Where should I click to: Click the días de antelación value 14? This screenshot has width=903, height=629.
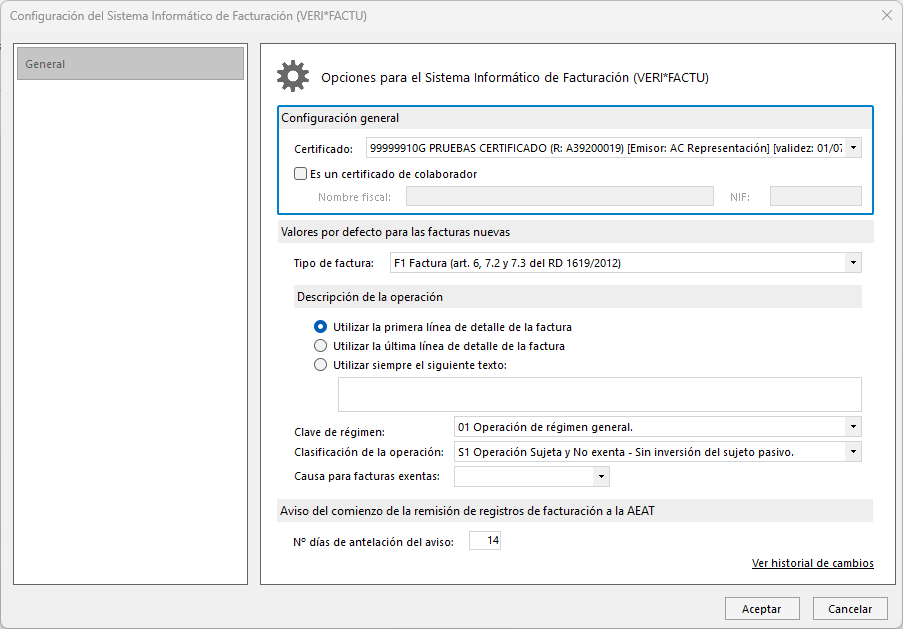[485, 540]
